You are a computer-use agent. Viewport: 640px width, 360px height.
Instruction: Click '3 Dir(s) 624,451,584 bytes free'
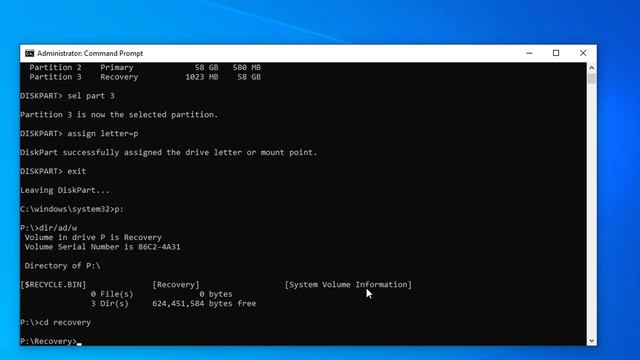point(173,303)
